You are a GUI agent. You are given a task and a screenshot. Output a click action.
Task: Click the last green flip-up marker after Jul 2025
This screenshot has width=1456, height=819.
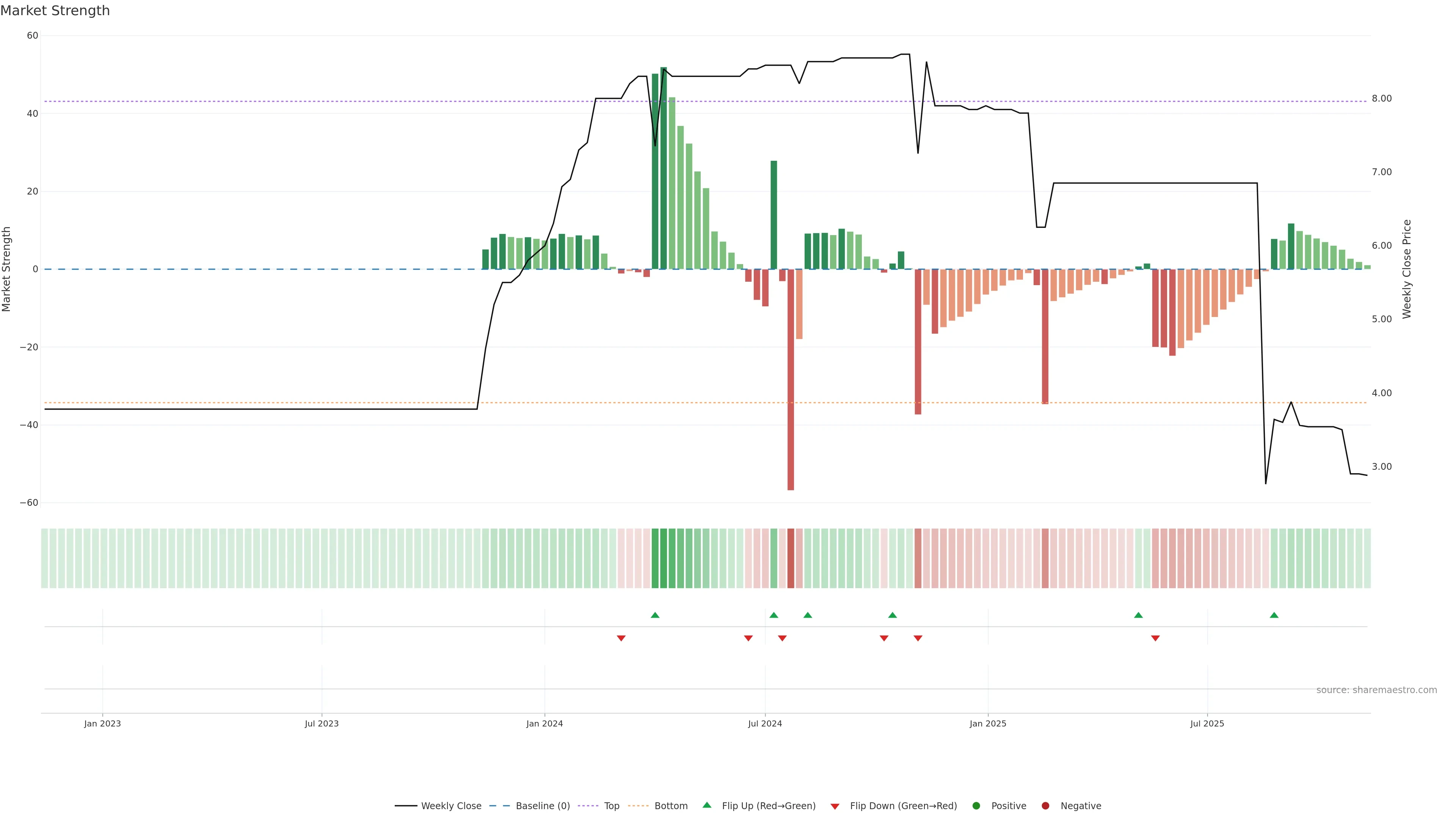(1274, 615)
